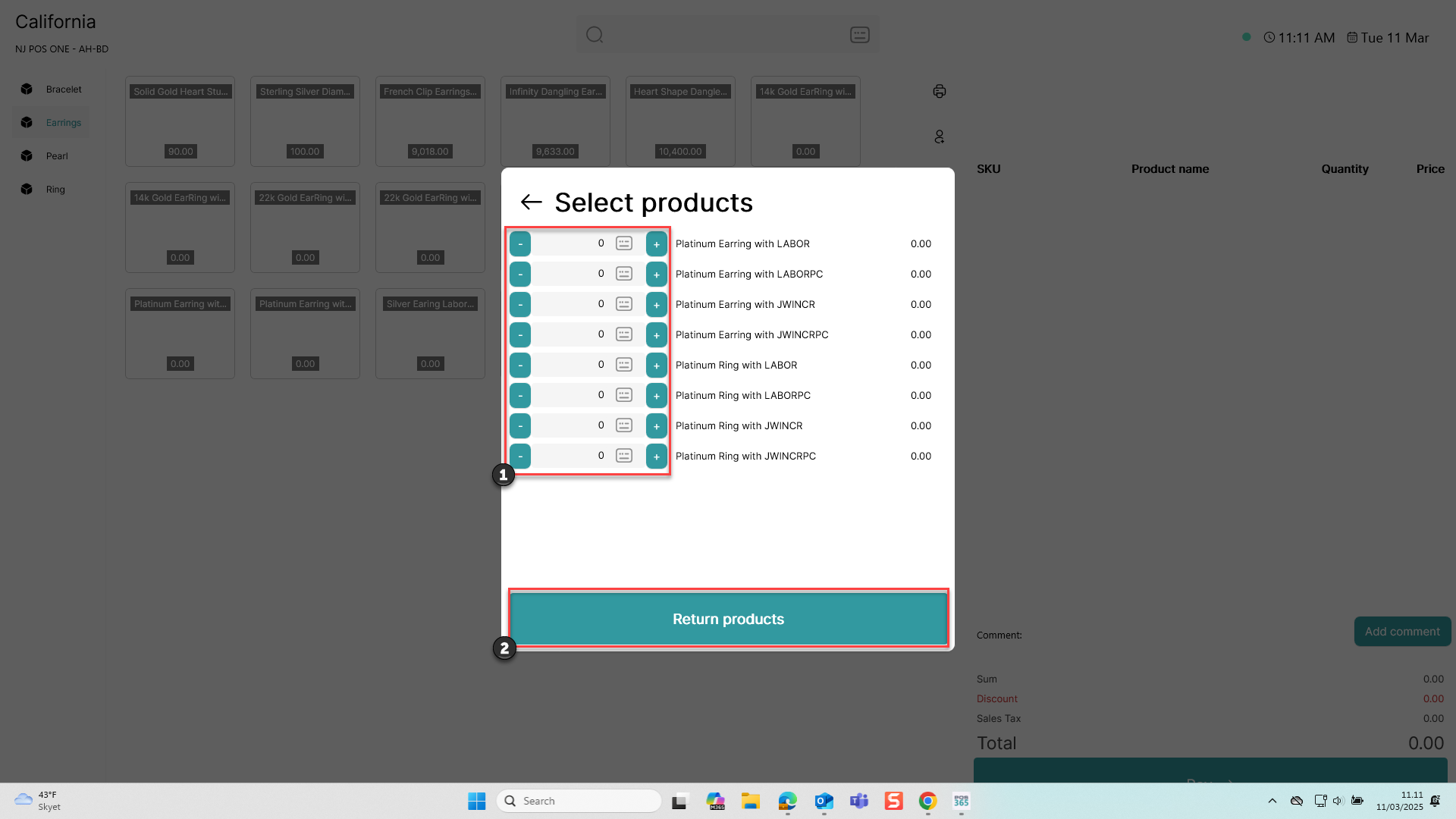This screenshot has height=819, width=1456.
Task: Select French Clip Earrings... product tile
Action: [x=430, y=121]
